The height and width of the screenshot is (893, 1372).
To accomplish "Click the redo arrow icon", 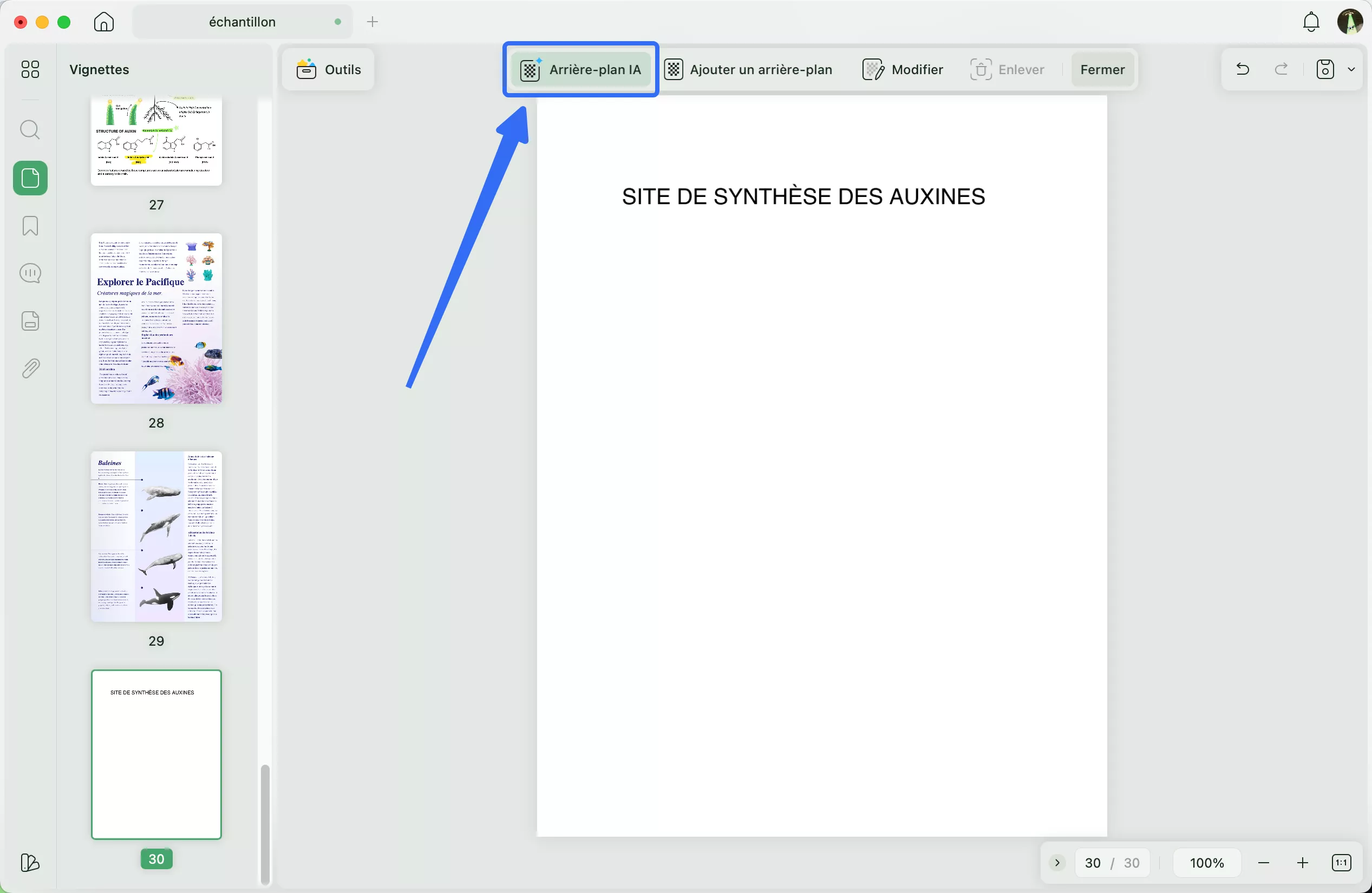I will [1282, 69].
